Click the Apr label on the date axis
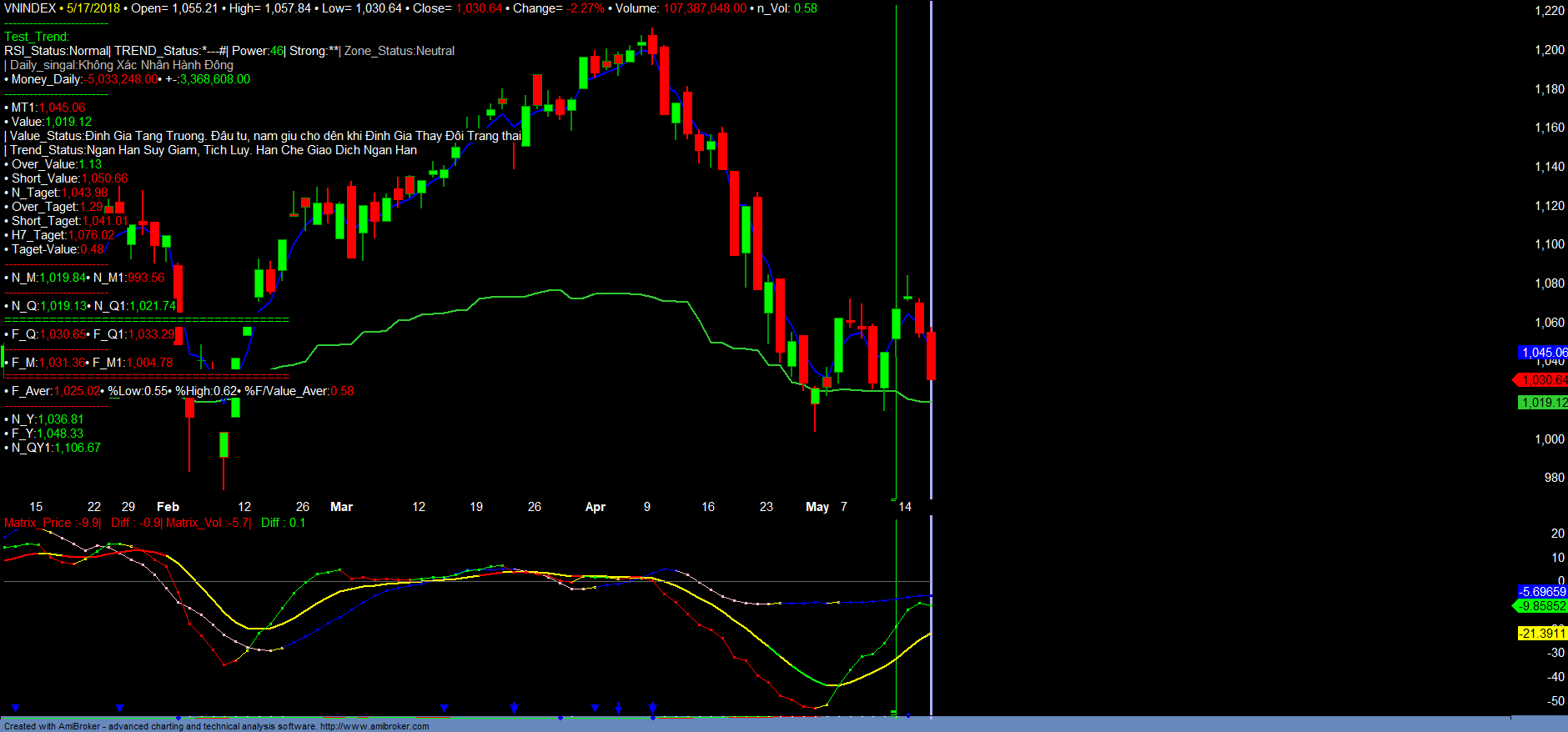1568x732 pixels. click(x=595, y=507)
